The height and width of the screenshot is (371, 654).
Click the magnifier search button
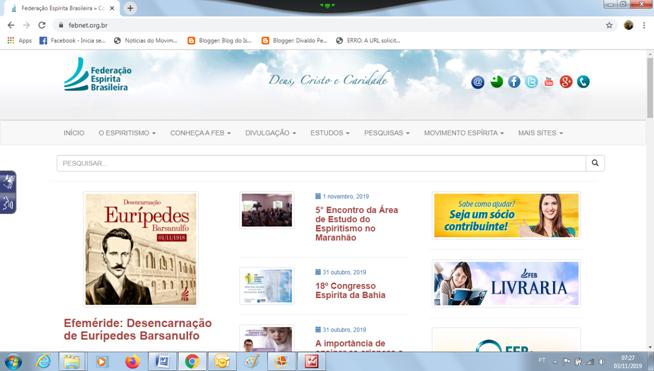[x=595, y=163]
